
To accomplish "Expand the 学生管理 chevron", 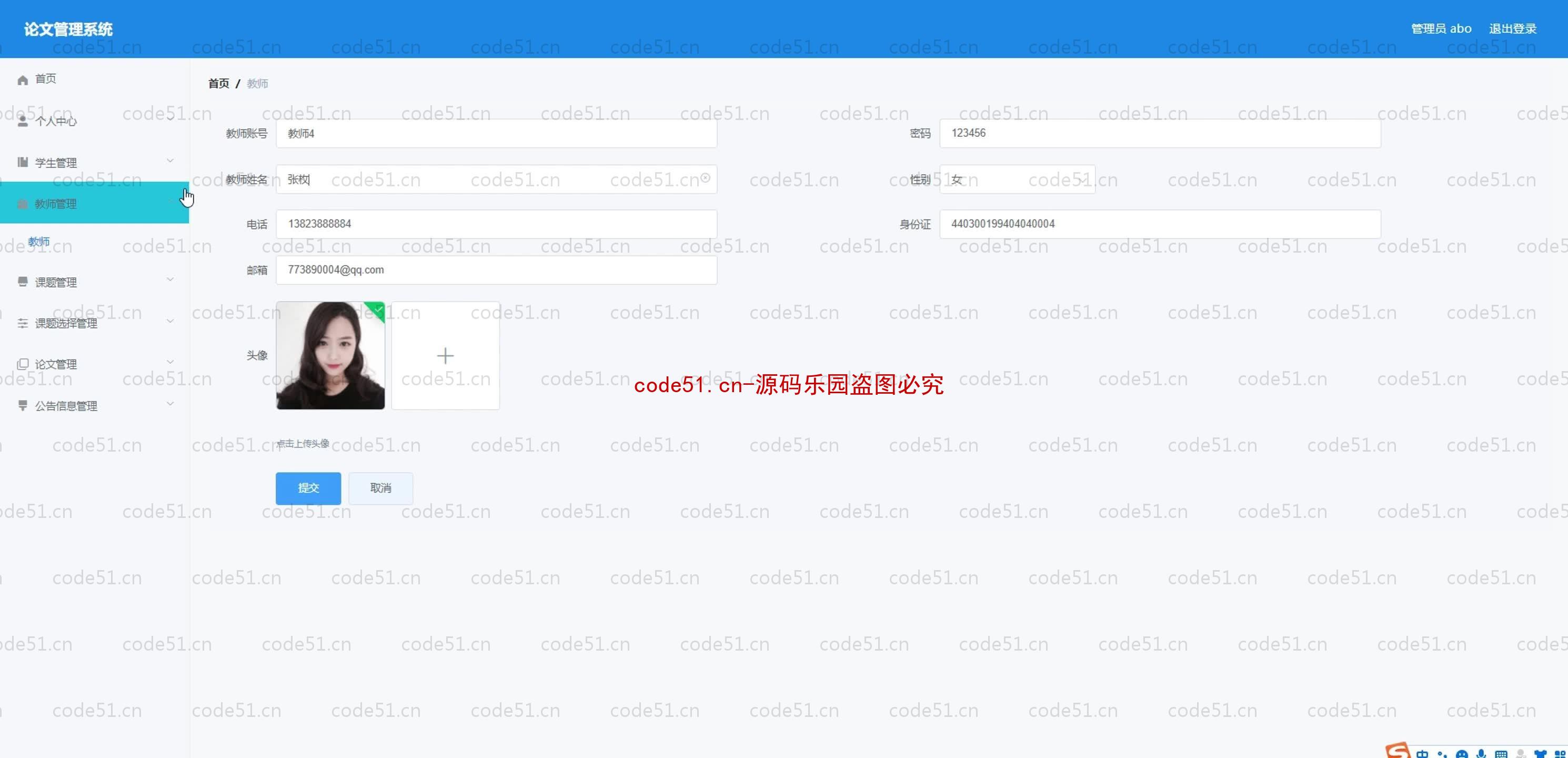I will click(170, 161).
